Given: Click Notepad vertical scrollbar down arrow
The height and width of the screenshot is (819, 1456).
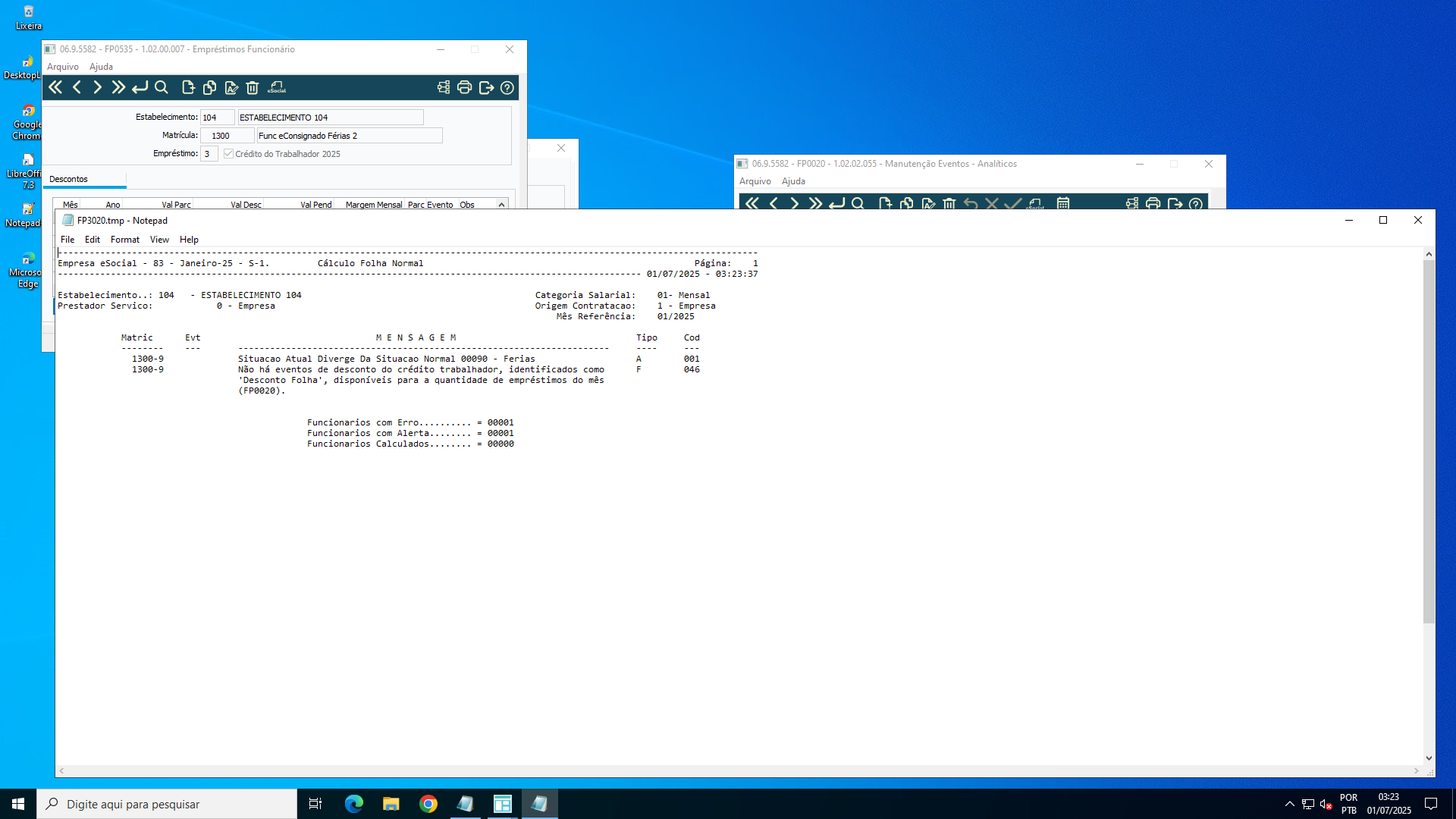Looking at the screenshot, I should click(1429, 758).
